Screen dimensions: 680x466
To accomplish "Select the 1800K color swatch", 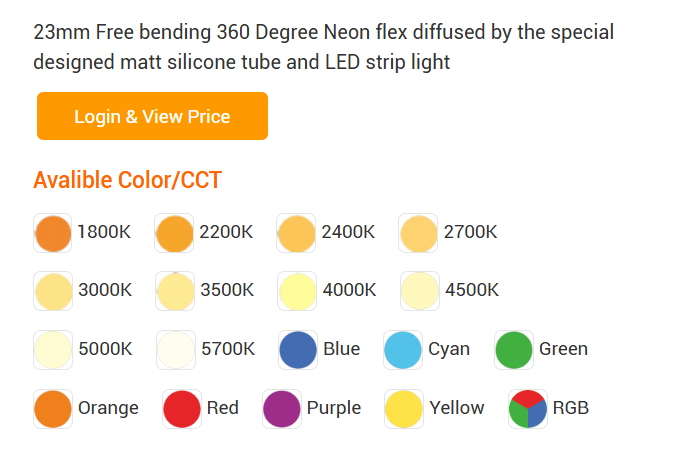I will click(x=53, y=233).
